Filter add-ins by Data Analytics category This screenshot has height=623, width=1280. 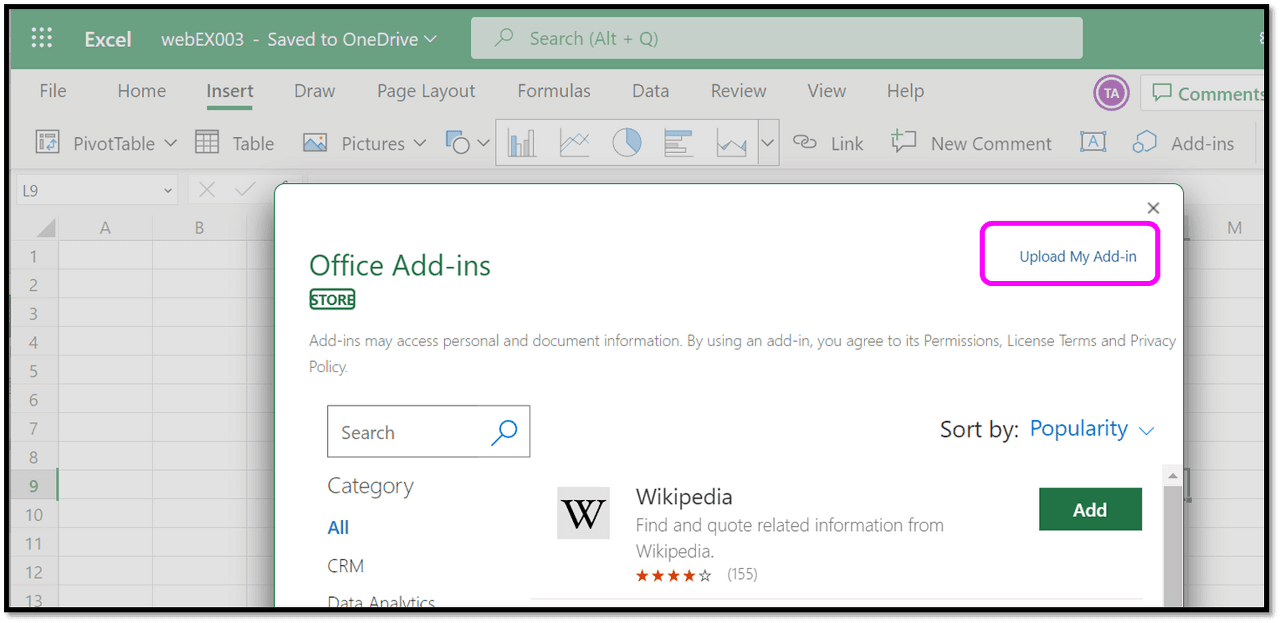tap(381, 601)
